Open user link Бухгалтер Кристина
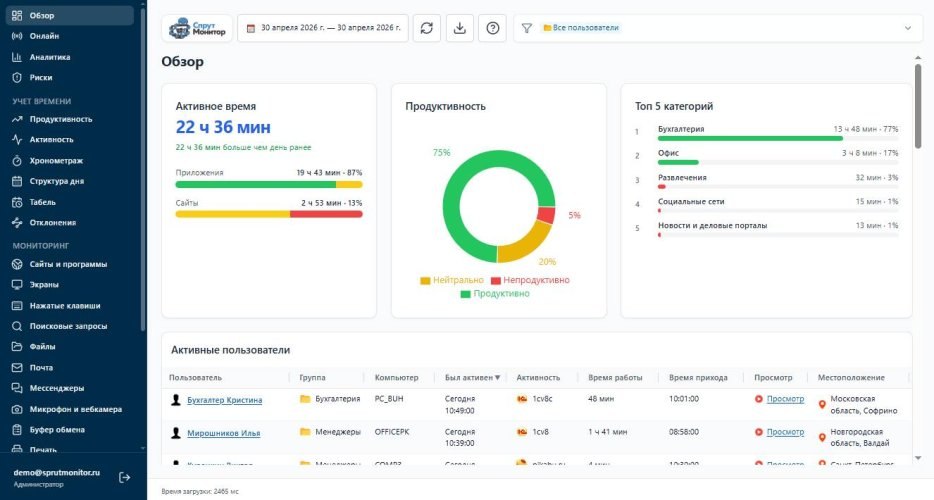 coord(225,400)
